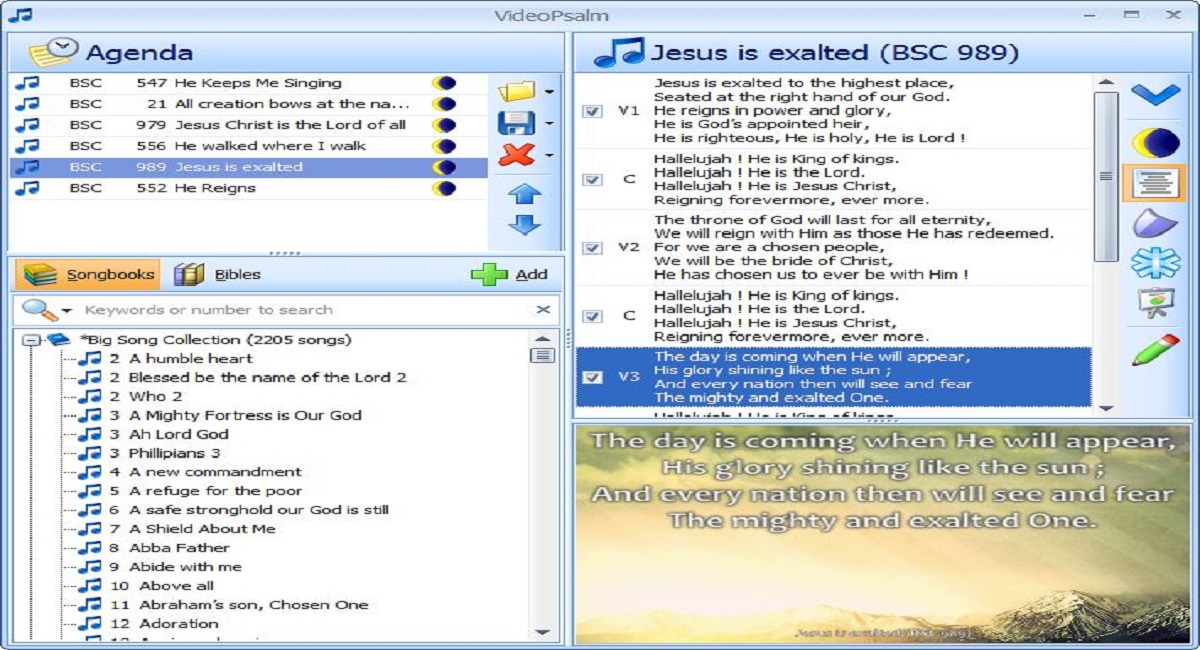Click the song tree scroll down arrow

(543, 632)
